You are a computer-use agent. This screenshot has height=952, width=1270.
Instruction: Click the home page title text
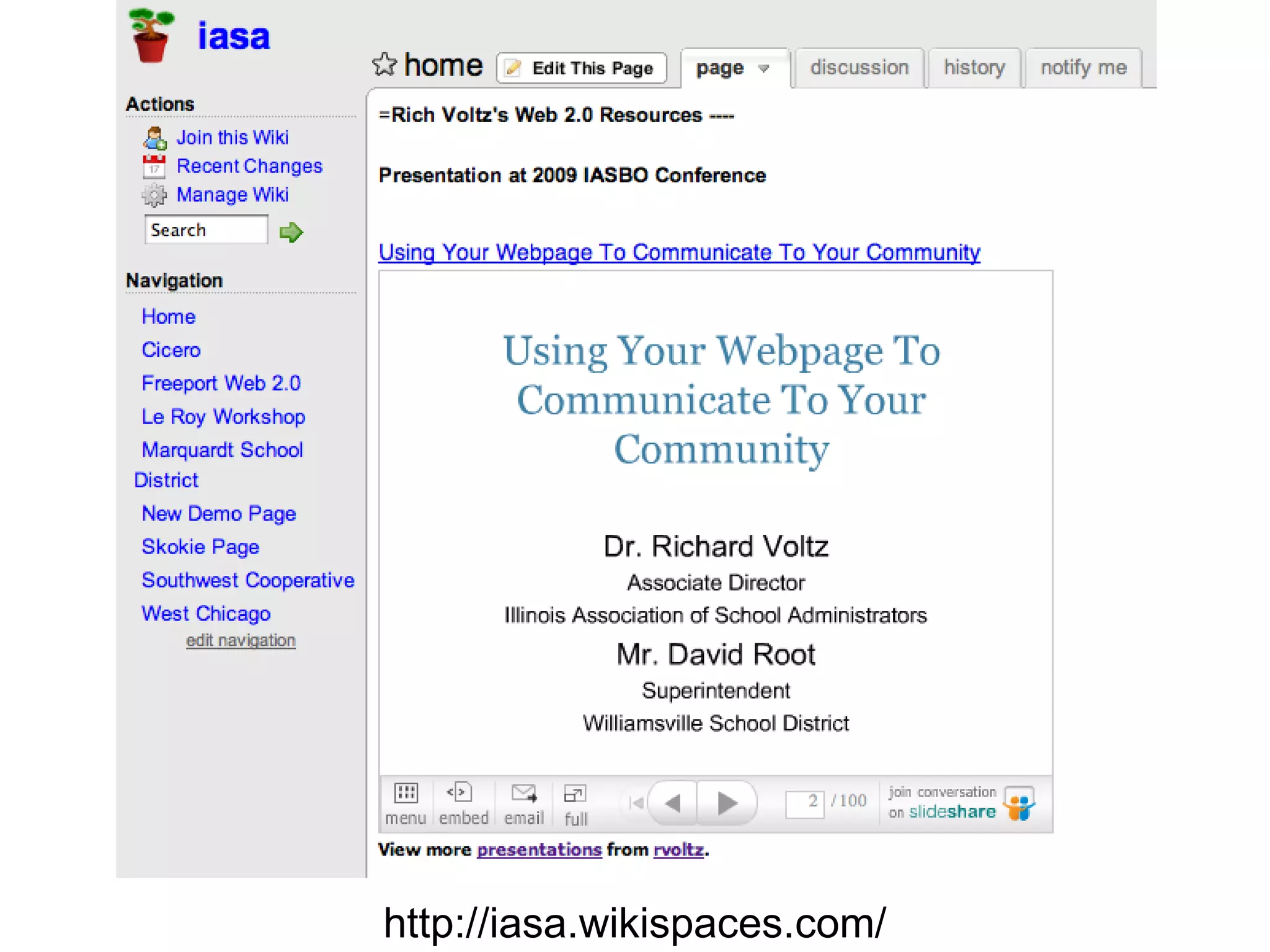pos(443,65)
